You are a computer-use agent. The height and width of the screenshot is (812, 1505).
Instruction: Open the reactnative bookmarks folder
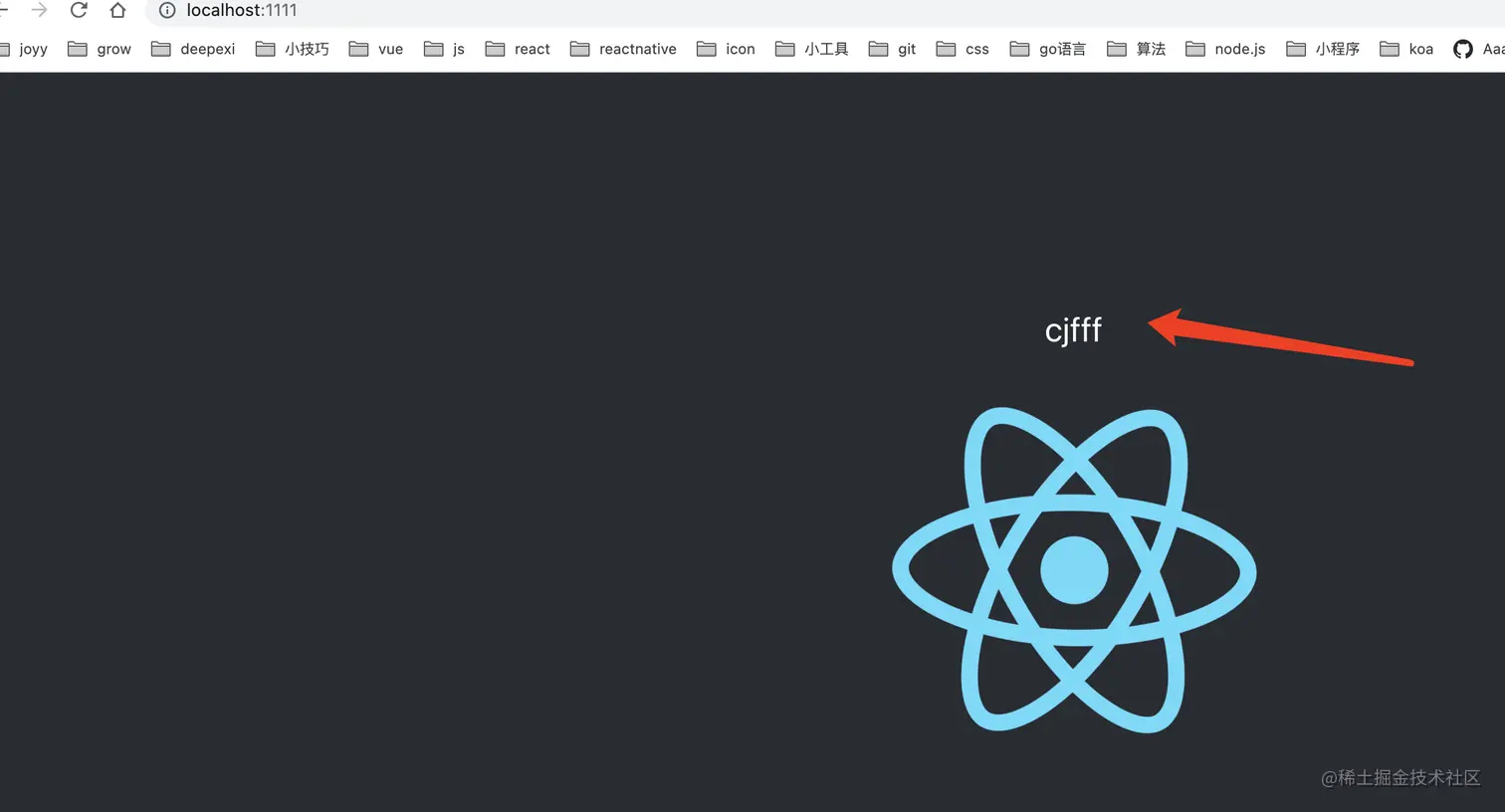click(x=623, y=49)
